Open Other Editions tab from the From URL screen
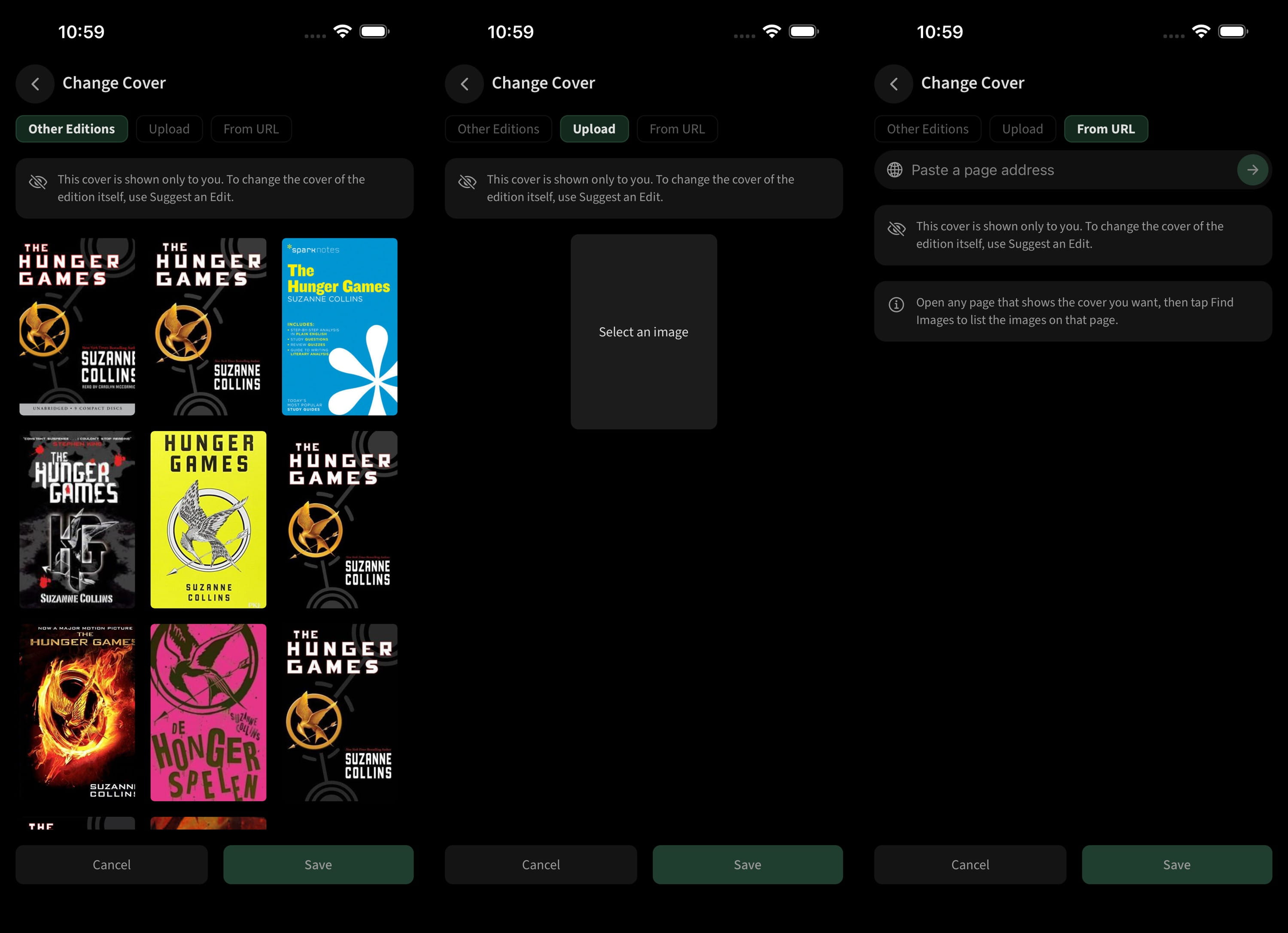This screenshot has height=933, width=1288. [928, 129]
